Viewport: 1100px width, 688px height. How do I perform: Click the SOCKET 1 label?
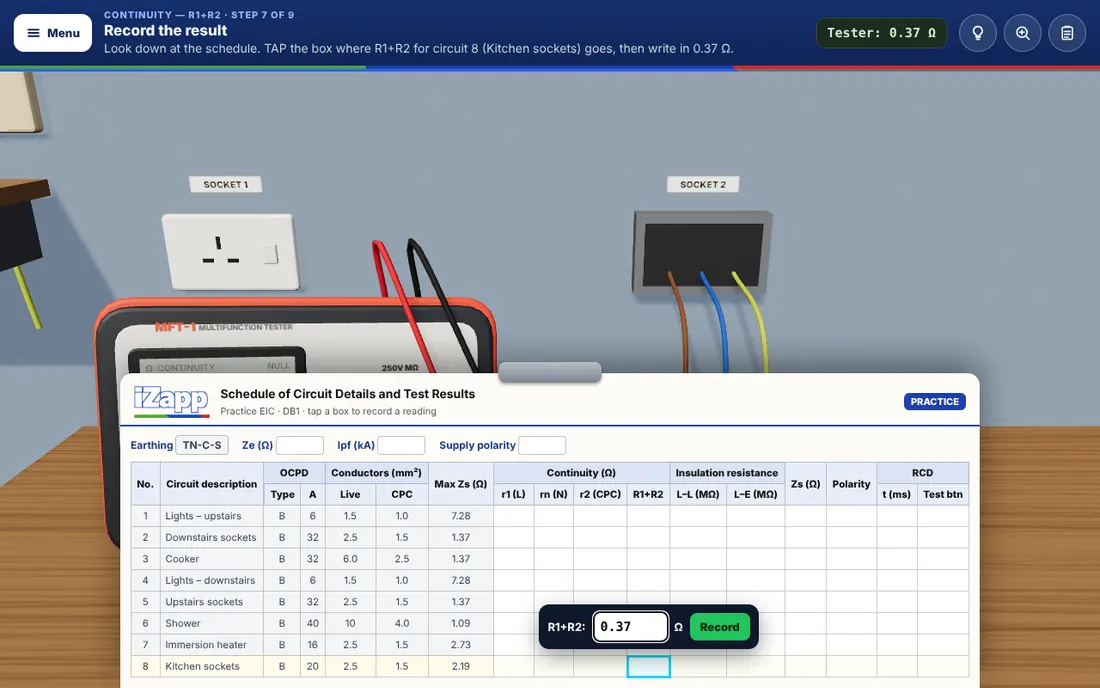pos(225,184)
